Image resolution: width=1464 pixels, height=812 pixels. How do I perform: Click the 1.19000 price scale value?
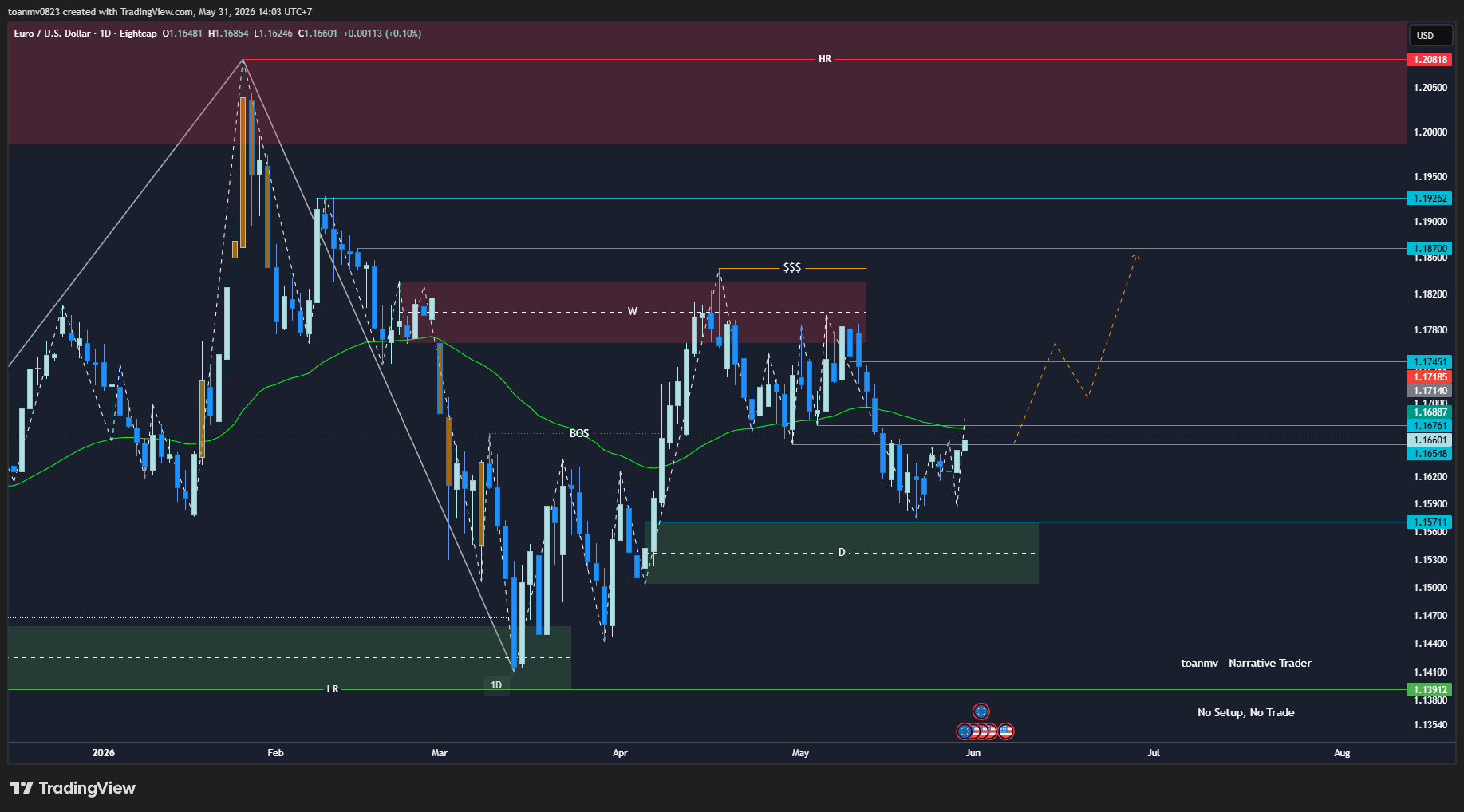pyautogui.click(x=1430, y=222)
